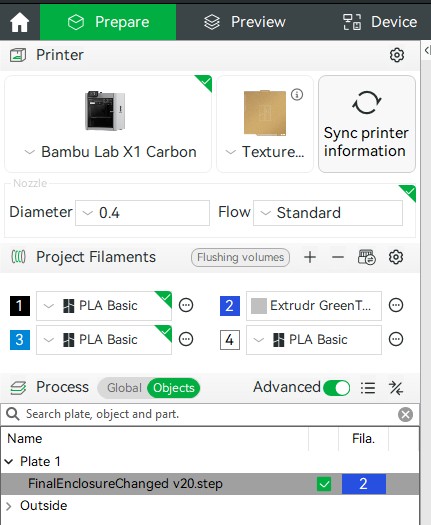
Task: Click the textured build plate image
Action: point(265,113)
